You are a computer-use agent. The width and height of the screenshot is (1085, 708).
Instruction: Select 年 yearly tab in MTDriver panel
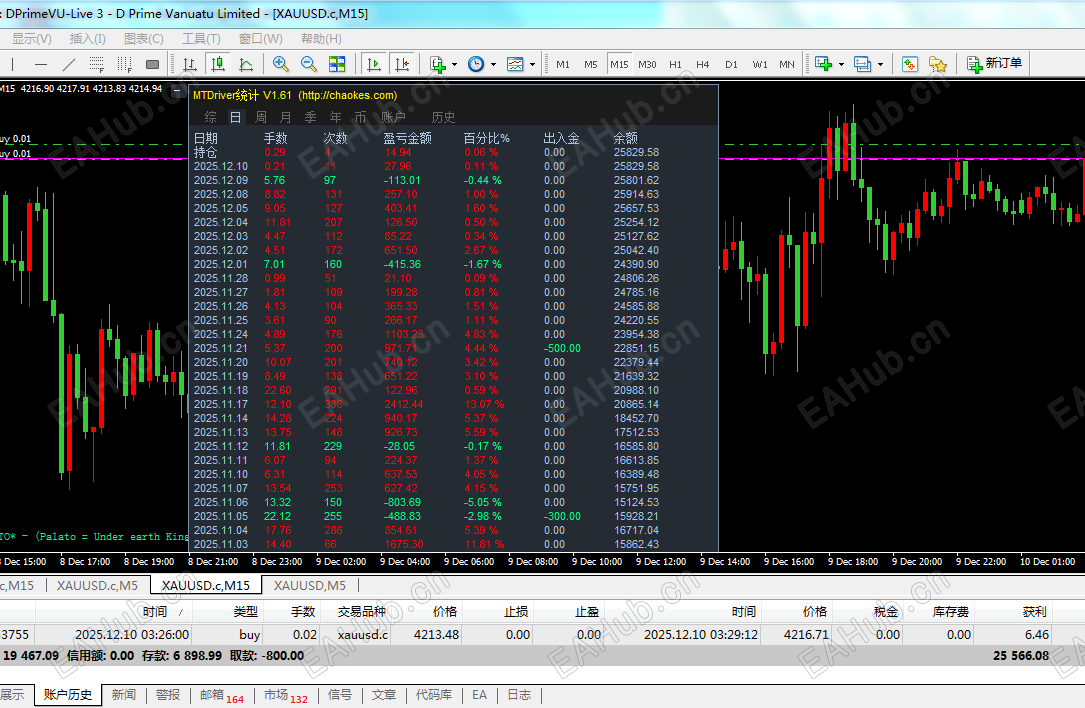click(x=336, y=117)
